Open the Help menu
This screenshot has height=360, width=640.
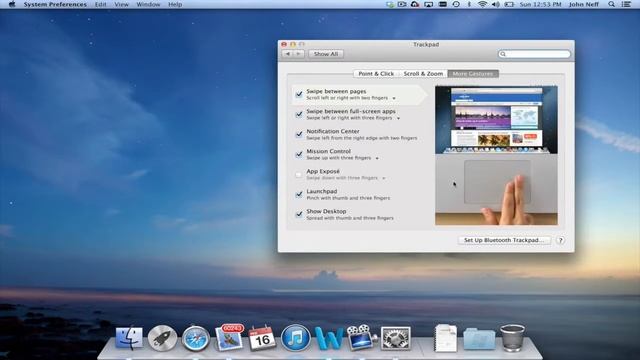pyautogui.click(x=175, y=4)
